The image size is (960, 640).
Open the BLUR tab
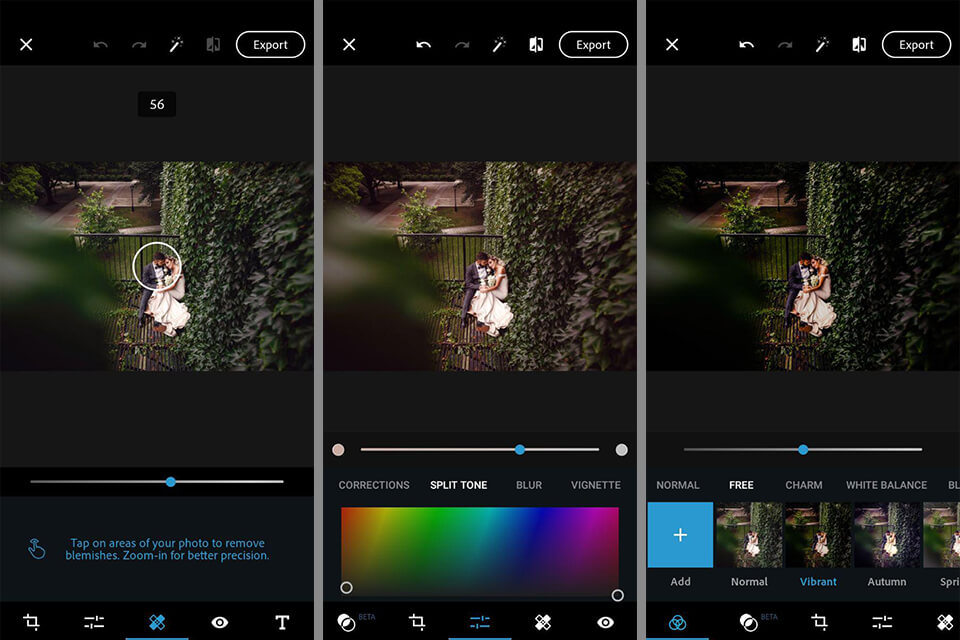[529, 485]
